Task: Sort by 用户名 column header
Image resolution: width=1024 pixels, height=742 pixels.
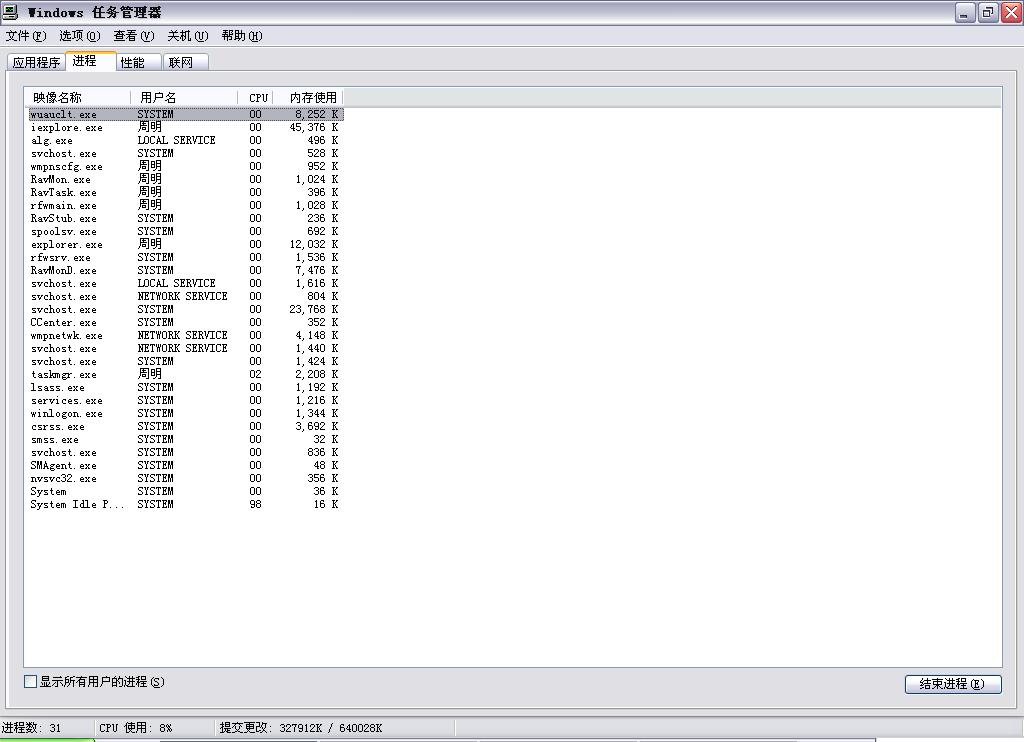Action: (x=184, y=97)
